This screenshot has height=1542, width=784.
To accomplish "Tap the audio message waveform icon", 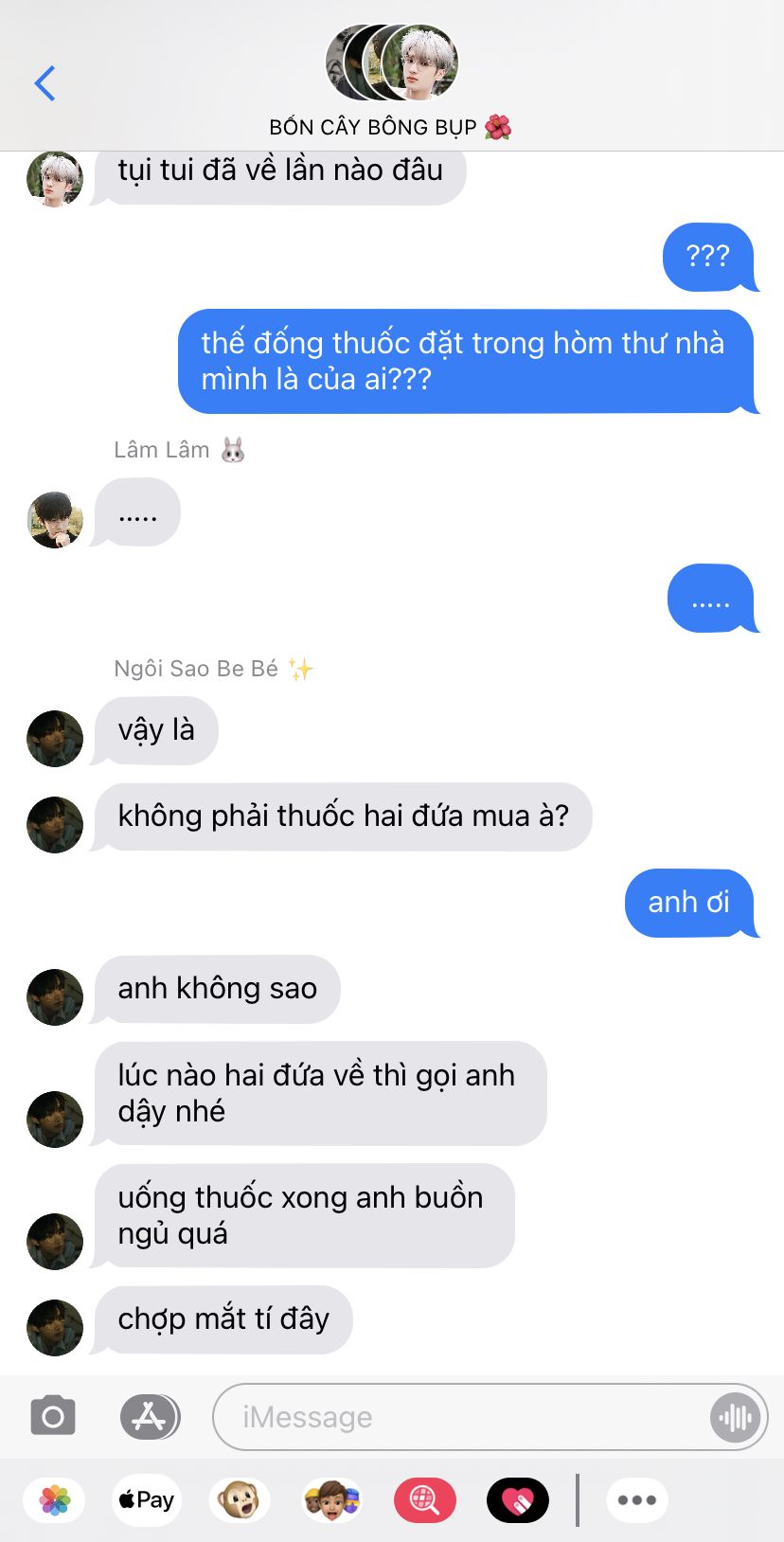I will click(735, 1417).
